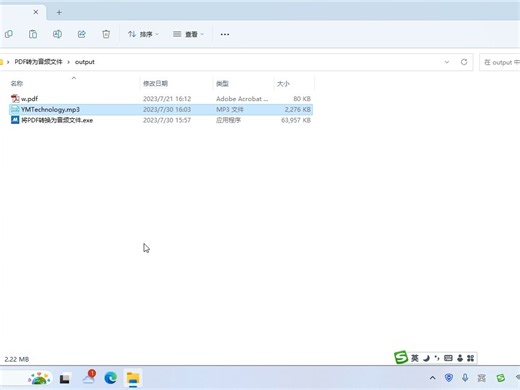Refresh the output folder
Viewport: 520px width, 390px height.
pos(464,62)
